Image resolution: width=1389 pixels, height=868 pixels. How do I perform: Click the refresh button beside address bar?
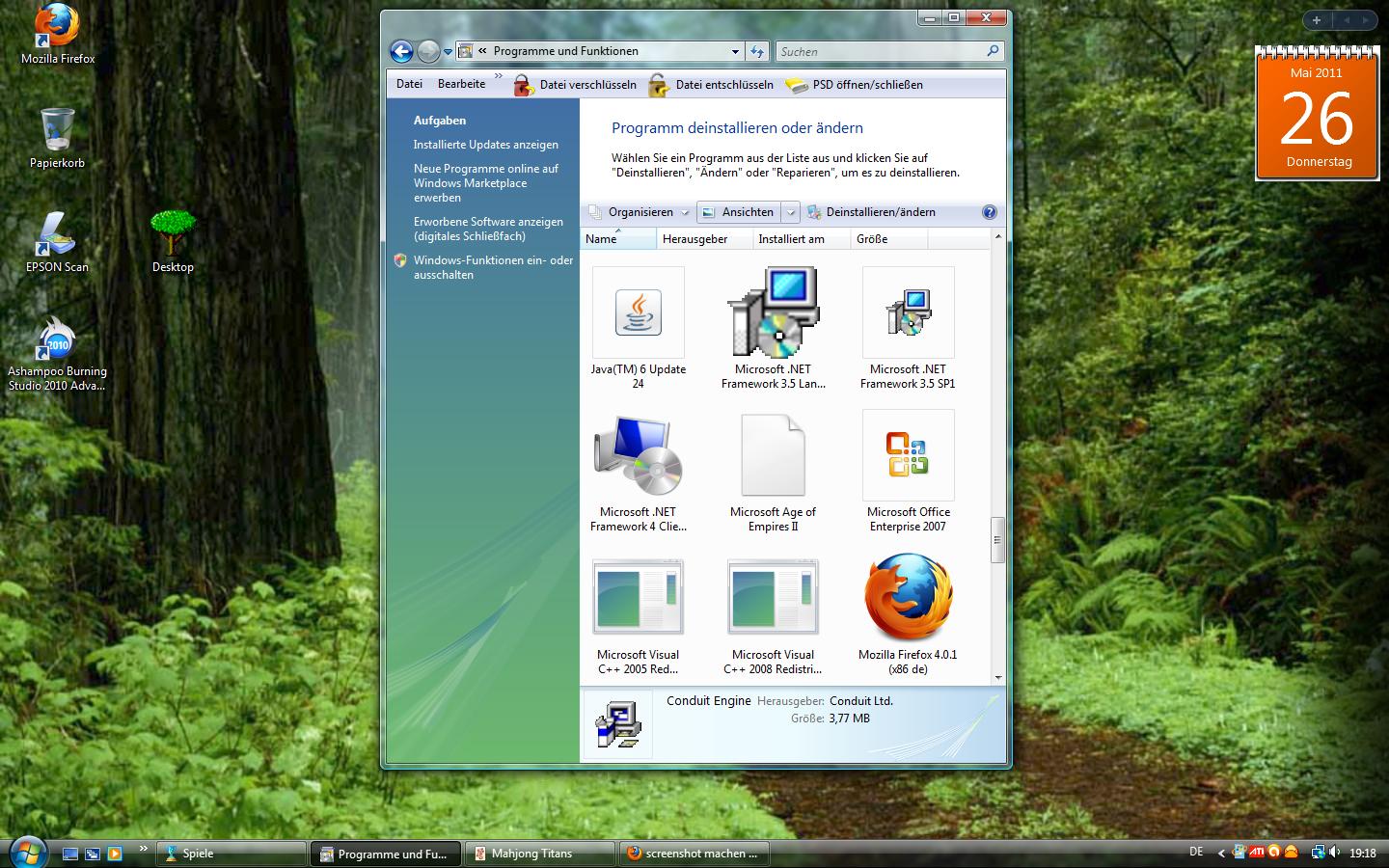[757, 51]
